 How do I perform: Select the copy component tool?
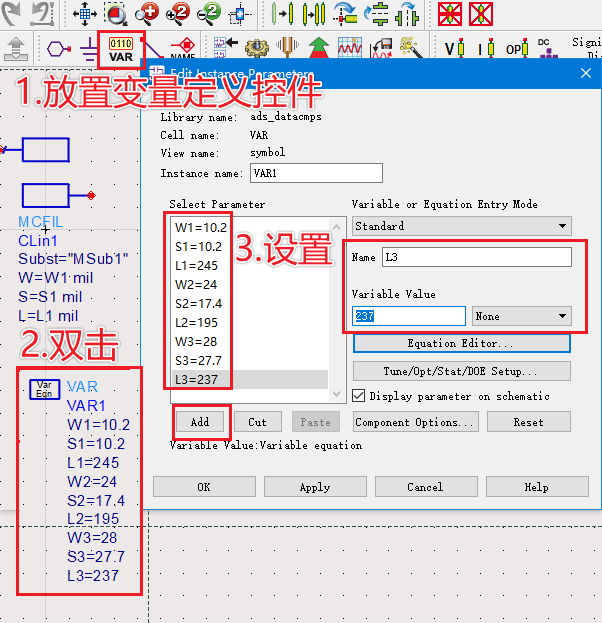click(314, 14)
